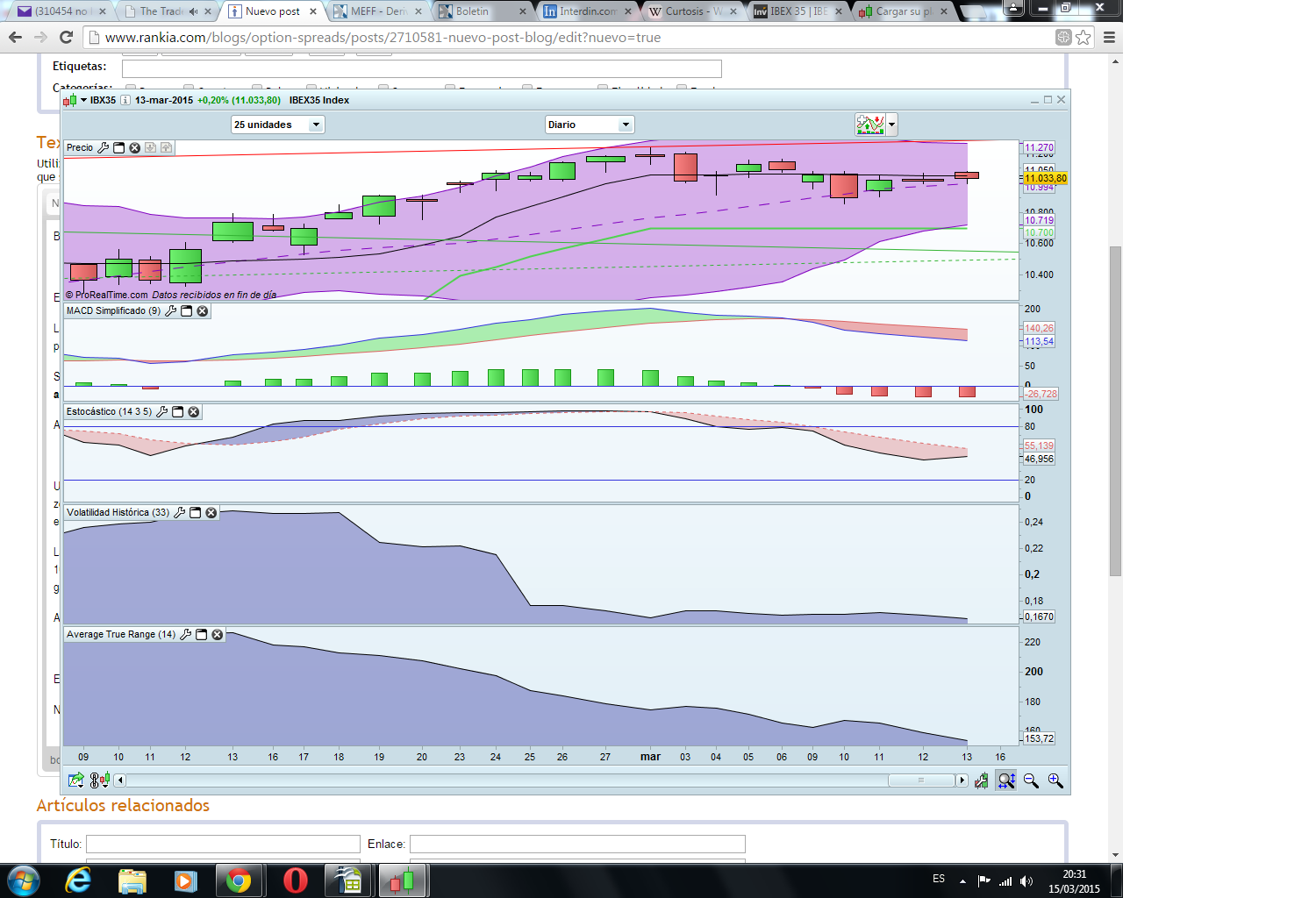Open Opera from the Windows taskbar
The height and width of the screenshot is (898, 1316).
296,880
